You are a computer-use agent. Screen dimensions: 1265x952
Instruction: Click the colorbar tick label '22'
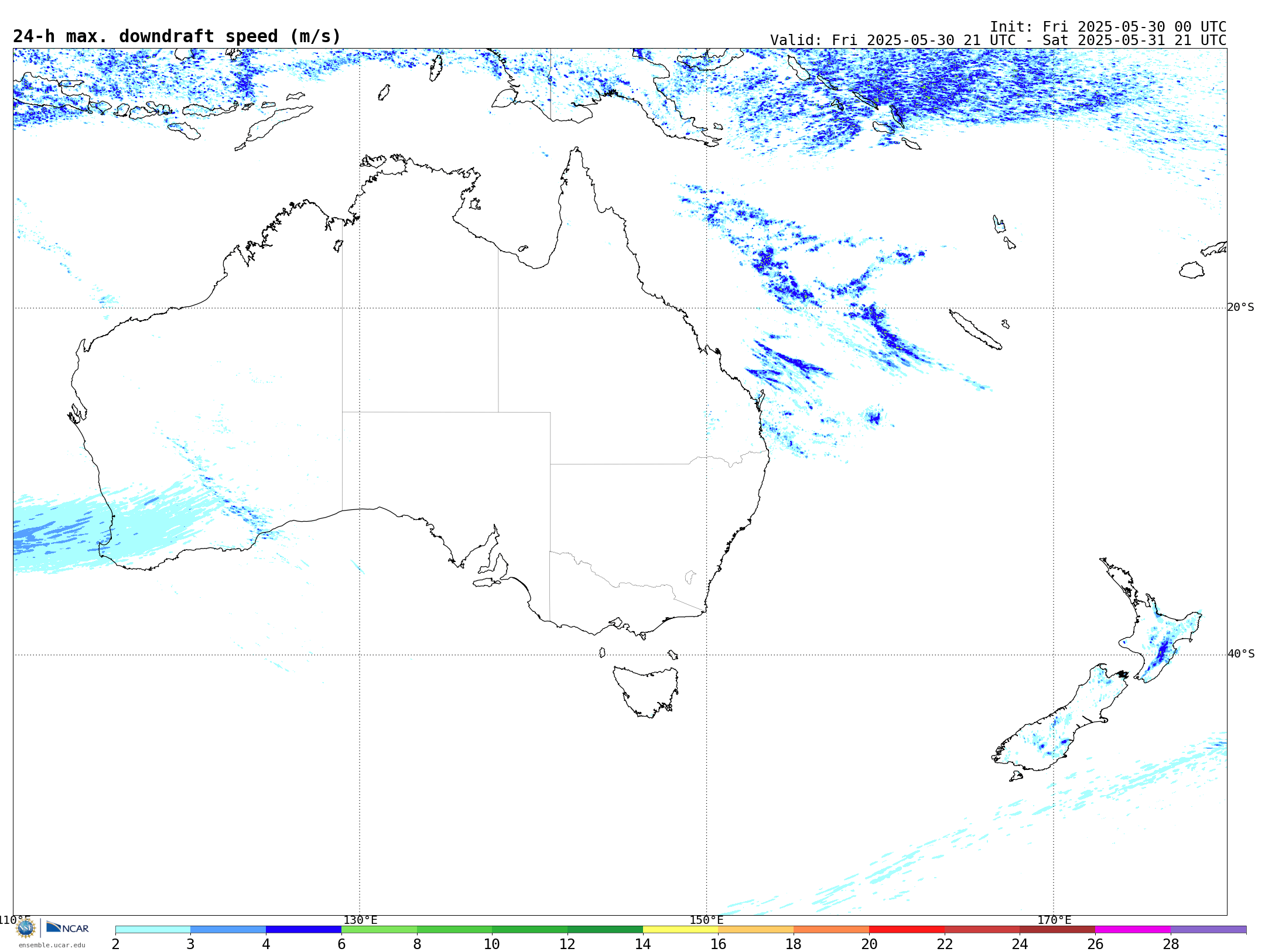[x=945, y=944]
